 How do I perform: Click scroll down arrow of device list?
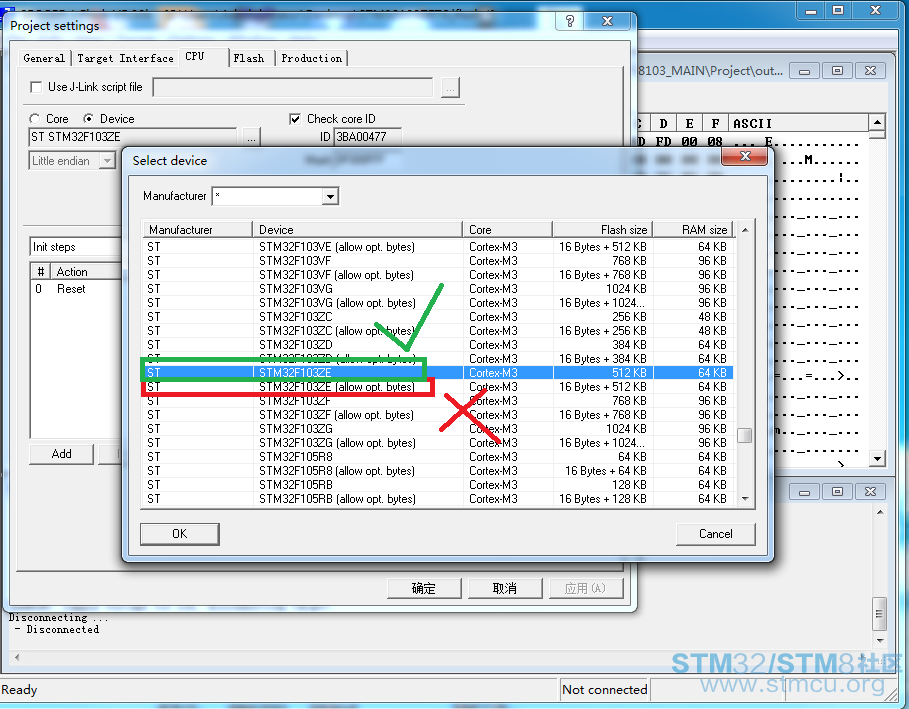pyautogui.click(x=745, y=499)
